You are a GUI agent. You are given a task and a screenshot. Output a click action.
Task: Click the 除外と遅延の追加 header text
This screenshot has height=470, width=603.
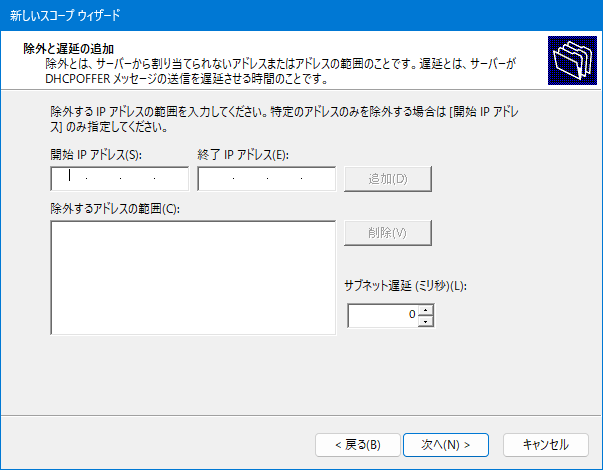[68, 49]
